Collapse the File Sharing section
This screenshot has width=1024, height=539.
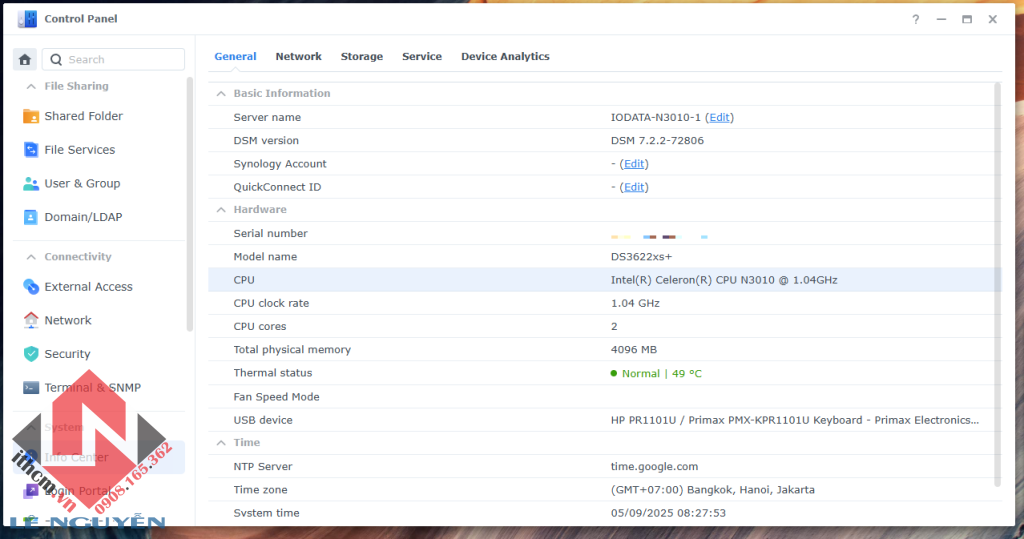pyautogui.click(x=31, y=86)
